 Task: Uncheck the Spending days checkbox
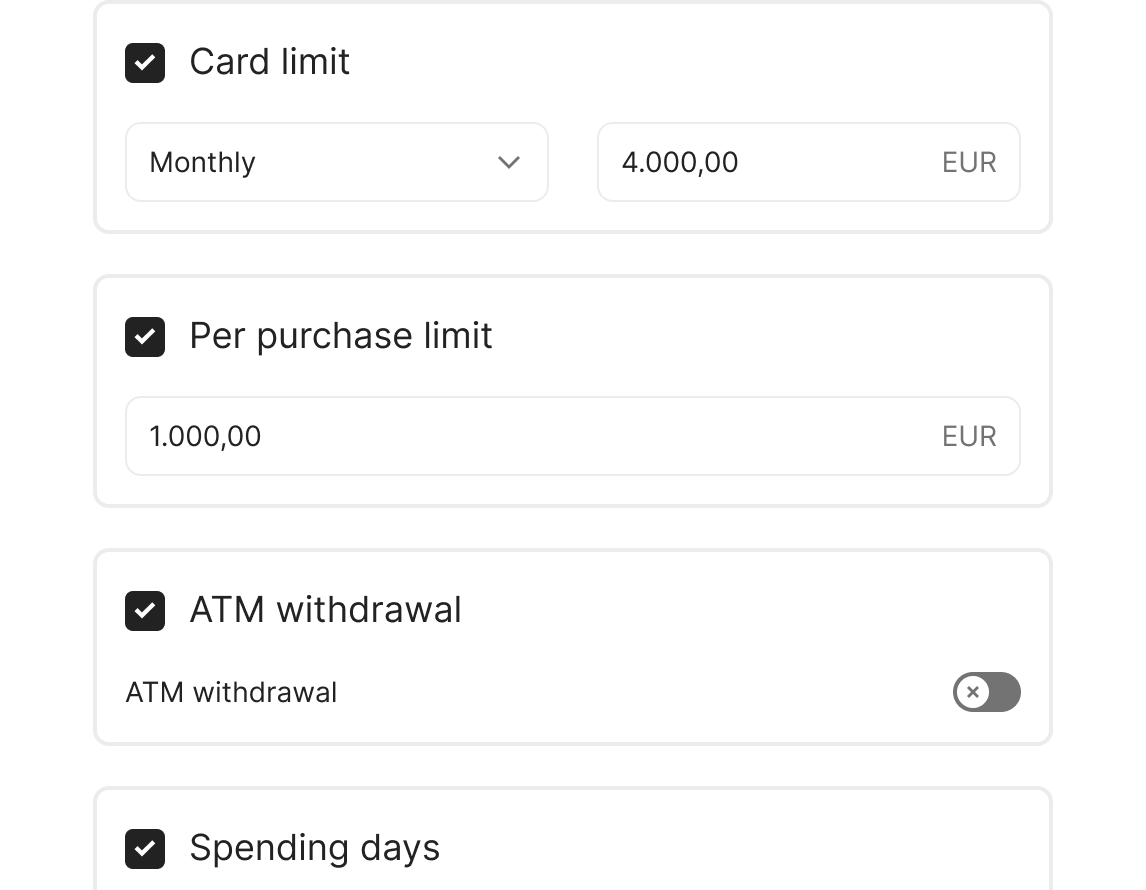[145, 849]
